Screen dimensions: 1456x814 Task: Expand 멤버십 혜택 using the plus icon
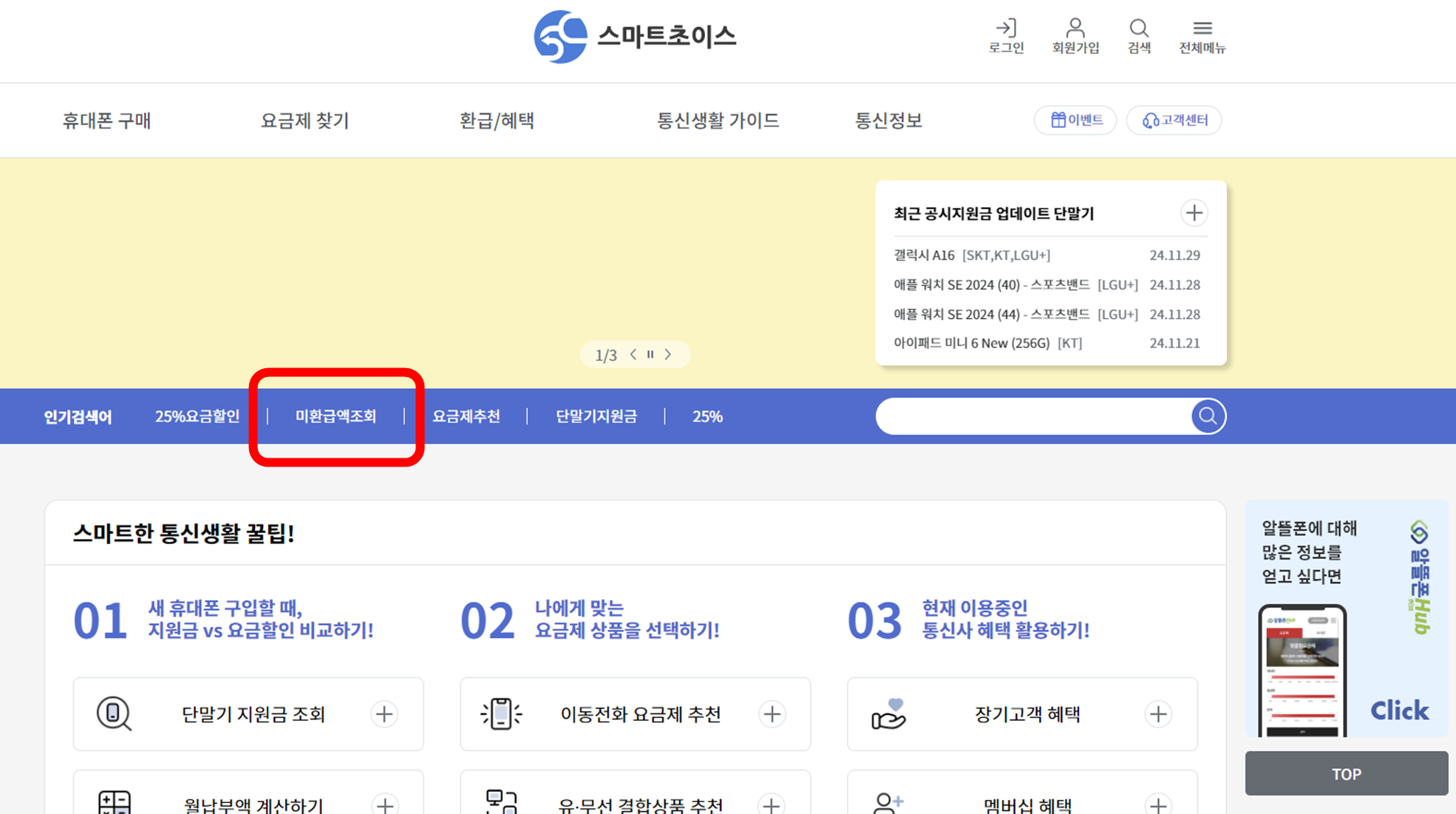[1159, 804]
